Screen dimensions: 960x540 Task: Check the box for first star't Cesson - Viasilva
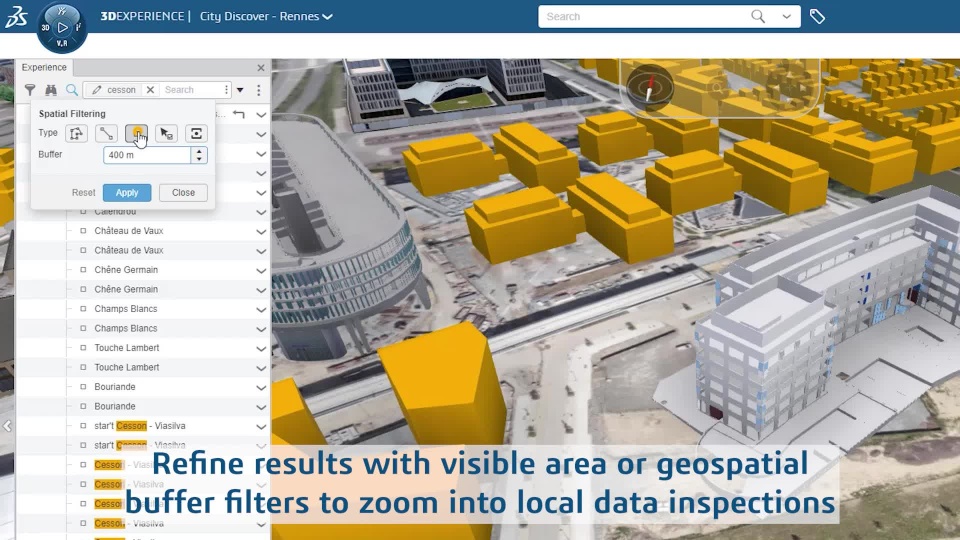83,426
